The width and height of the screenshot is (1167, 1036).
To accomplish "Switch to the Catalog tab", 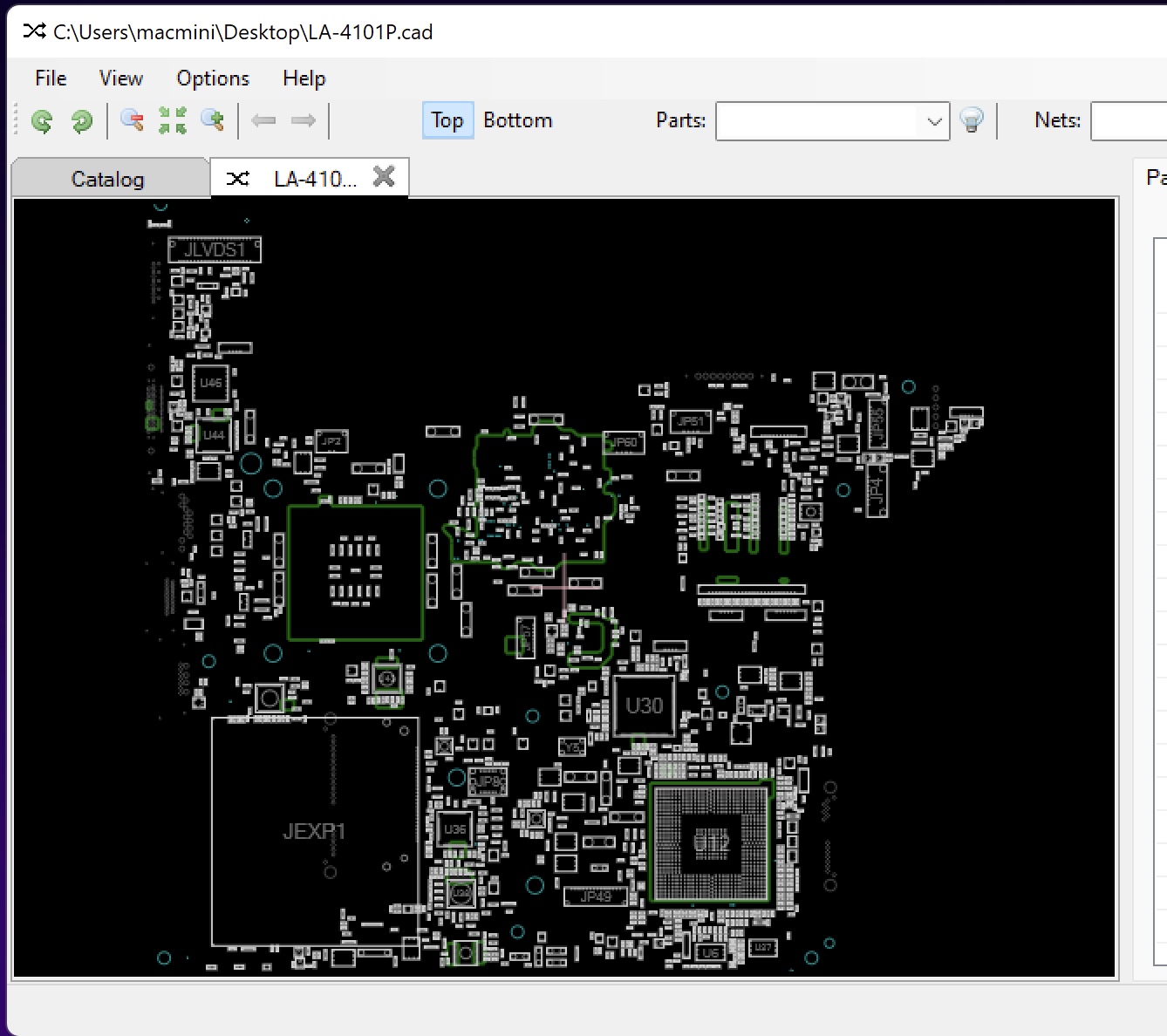I will click(108, 180).
